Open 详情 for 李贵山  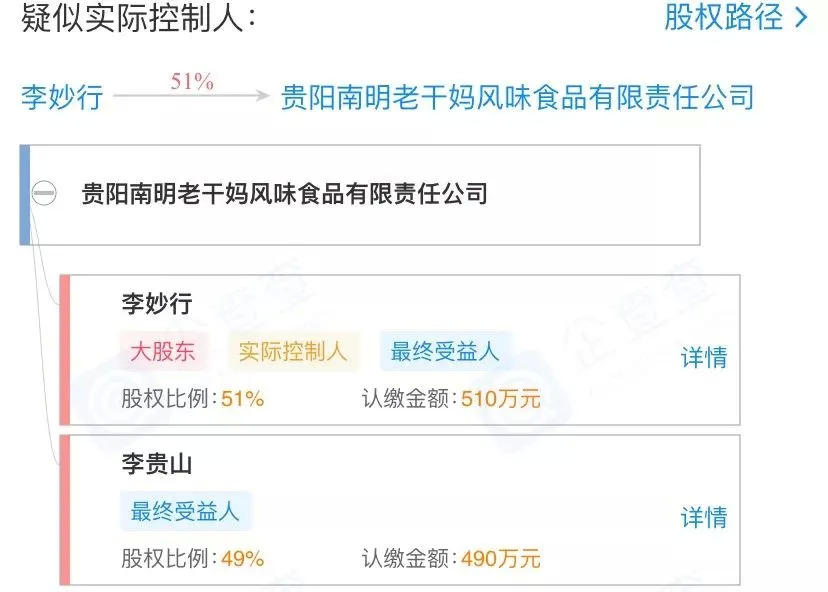pyautogui.click(x=704, y=518)
